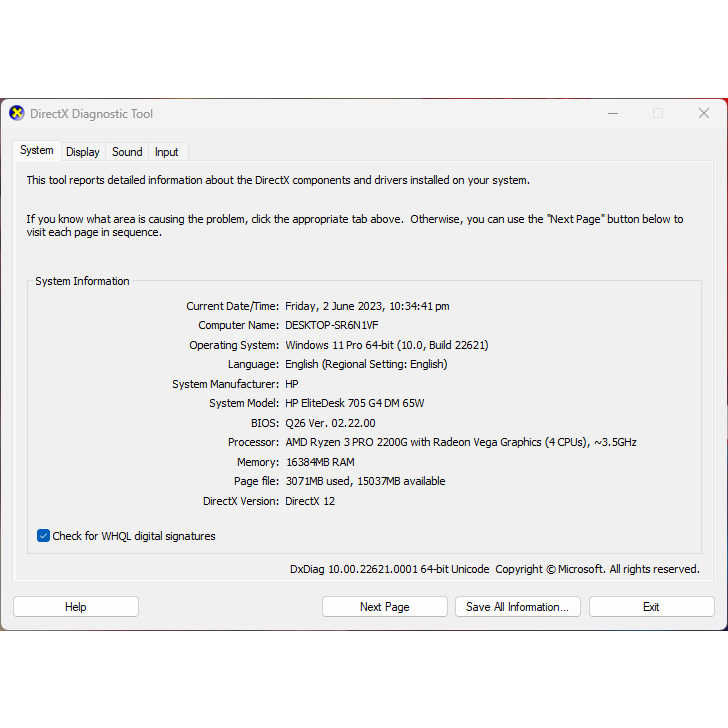
Task: Go to the Next Page
Action: 384,607
